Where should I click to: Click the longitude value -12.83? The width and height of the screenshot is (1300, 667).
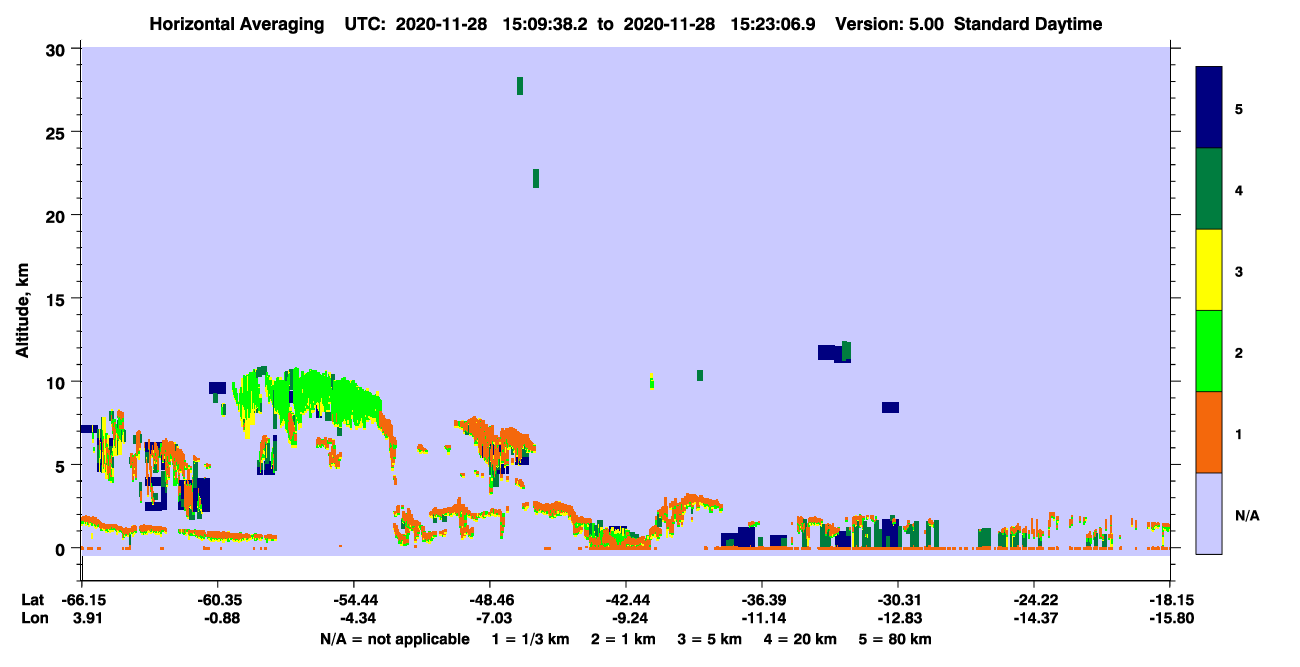click(898, 618)
